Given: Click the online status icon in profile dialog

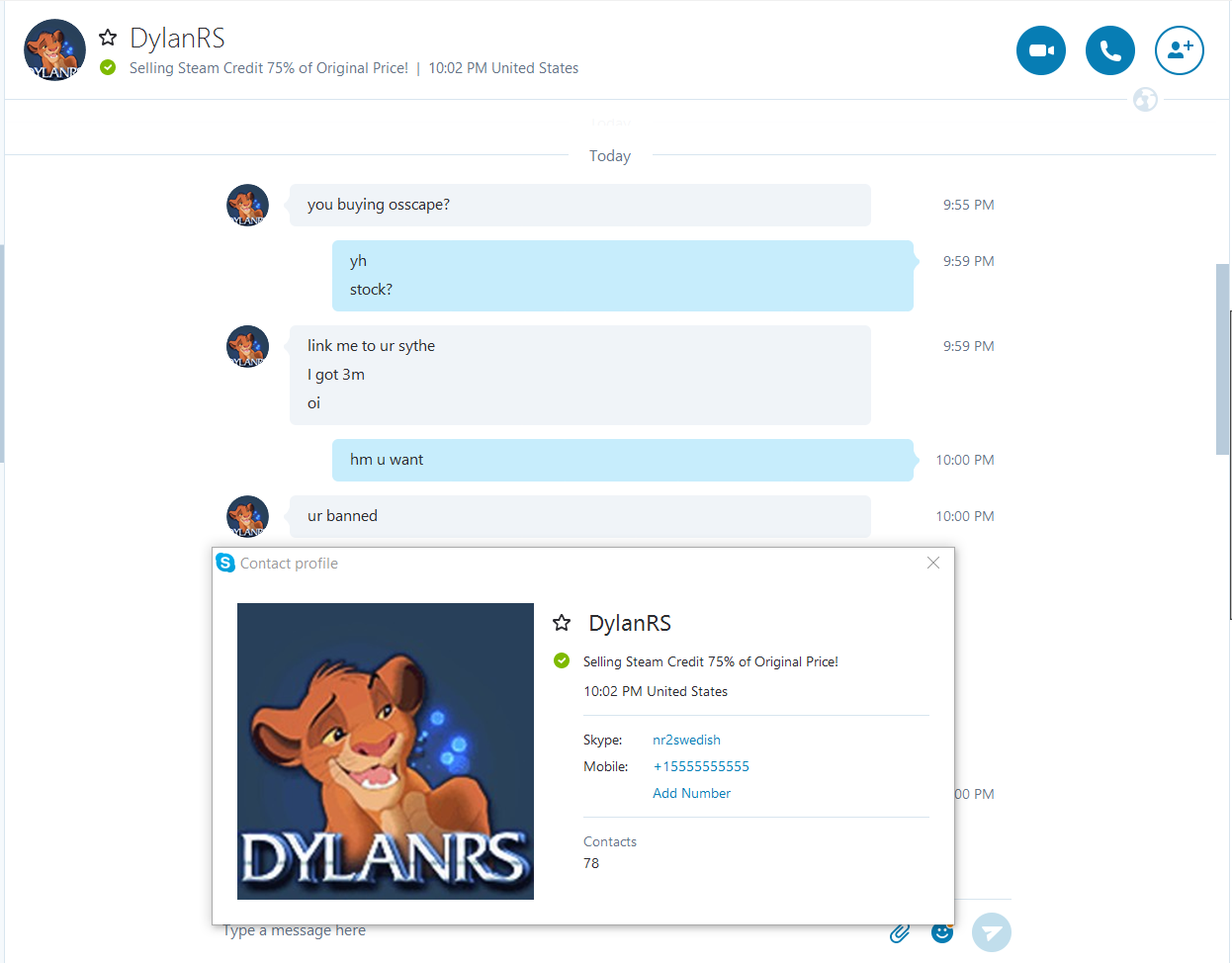Looking at the screenshot, I should coord(562,660).
